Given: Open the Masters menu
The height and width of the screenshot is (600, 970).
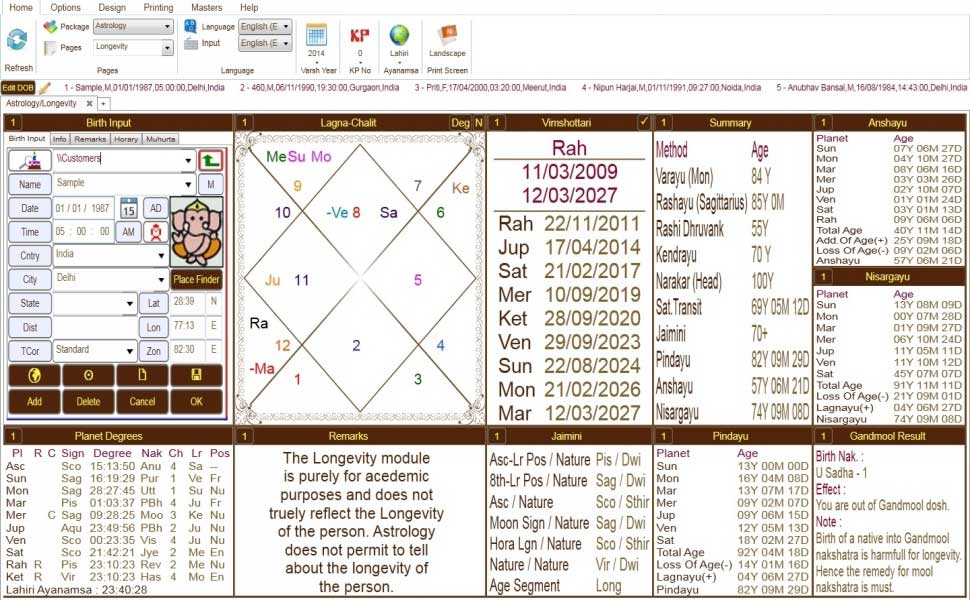Looking at the screenshot, I should tap(206, 8).
